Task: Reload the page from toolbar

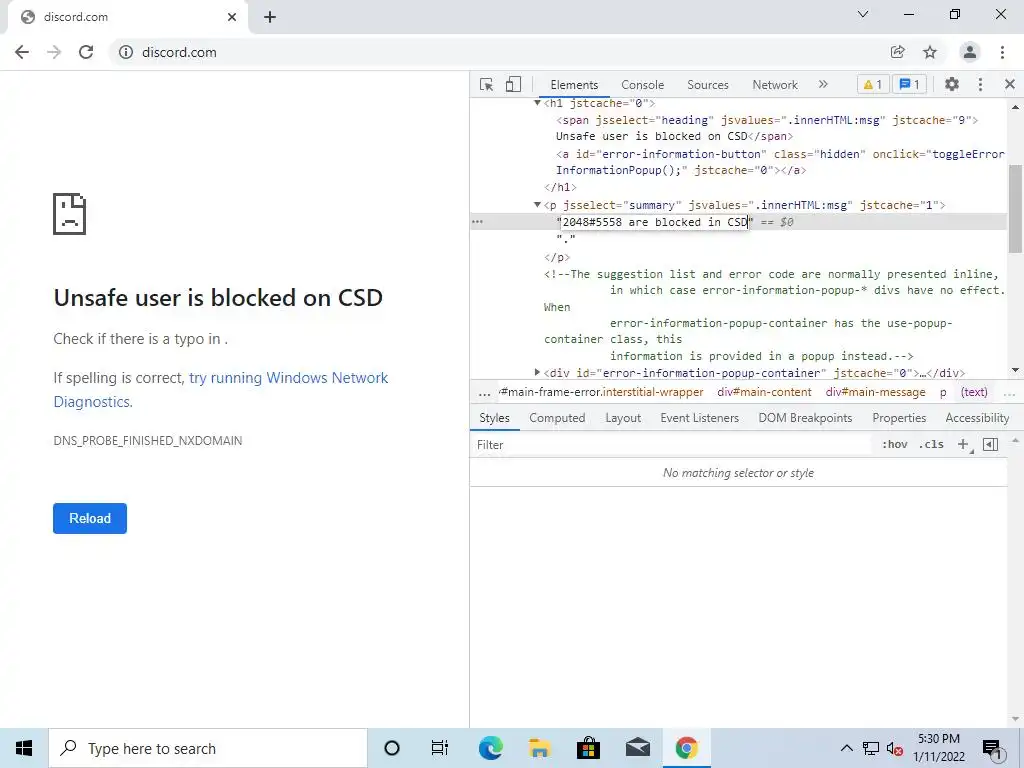Action: pyautogui.click(x=86, y=52)
